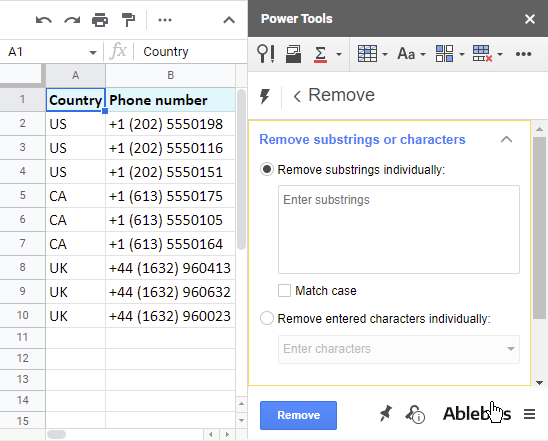Open the Power Tools toolbar three-dots menu
The image size is (548, 441).
pyautogui.click(x=523, y=54)
